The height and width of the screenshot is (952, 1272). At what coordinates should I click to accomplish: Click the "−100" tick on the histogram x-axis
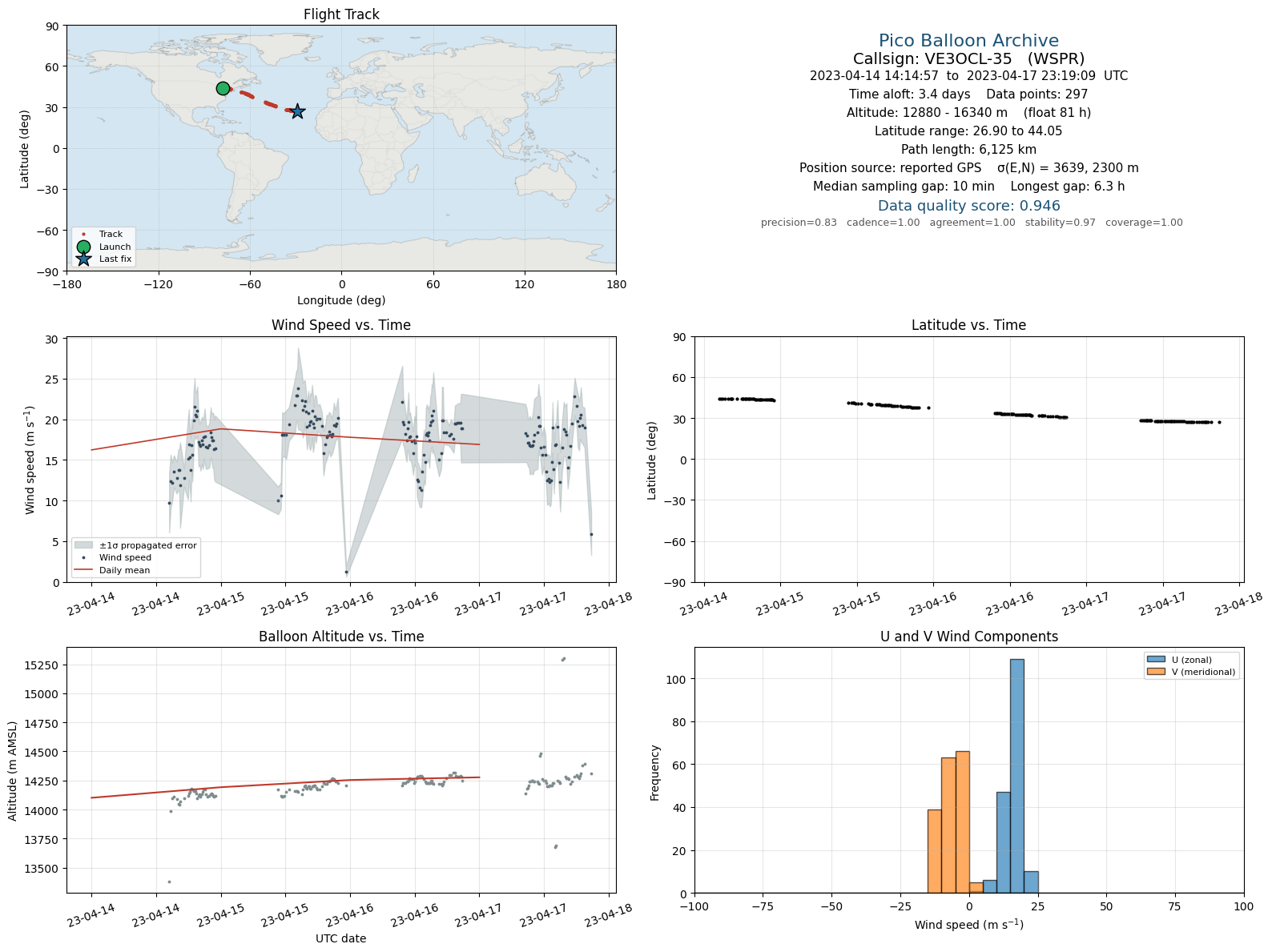694,906
